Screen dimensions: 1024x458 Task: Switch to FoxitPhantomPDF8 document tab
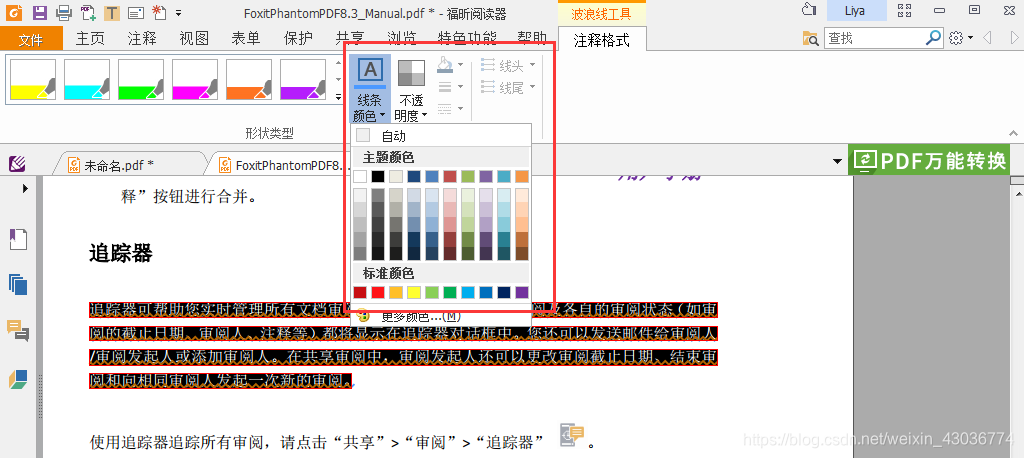[x=282, y=165]
